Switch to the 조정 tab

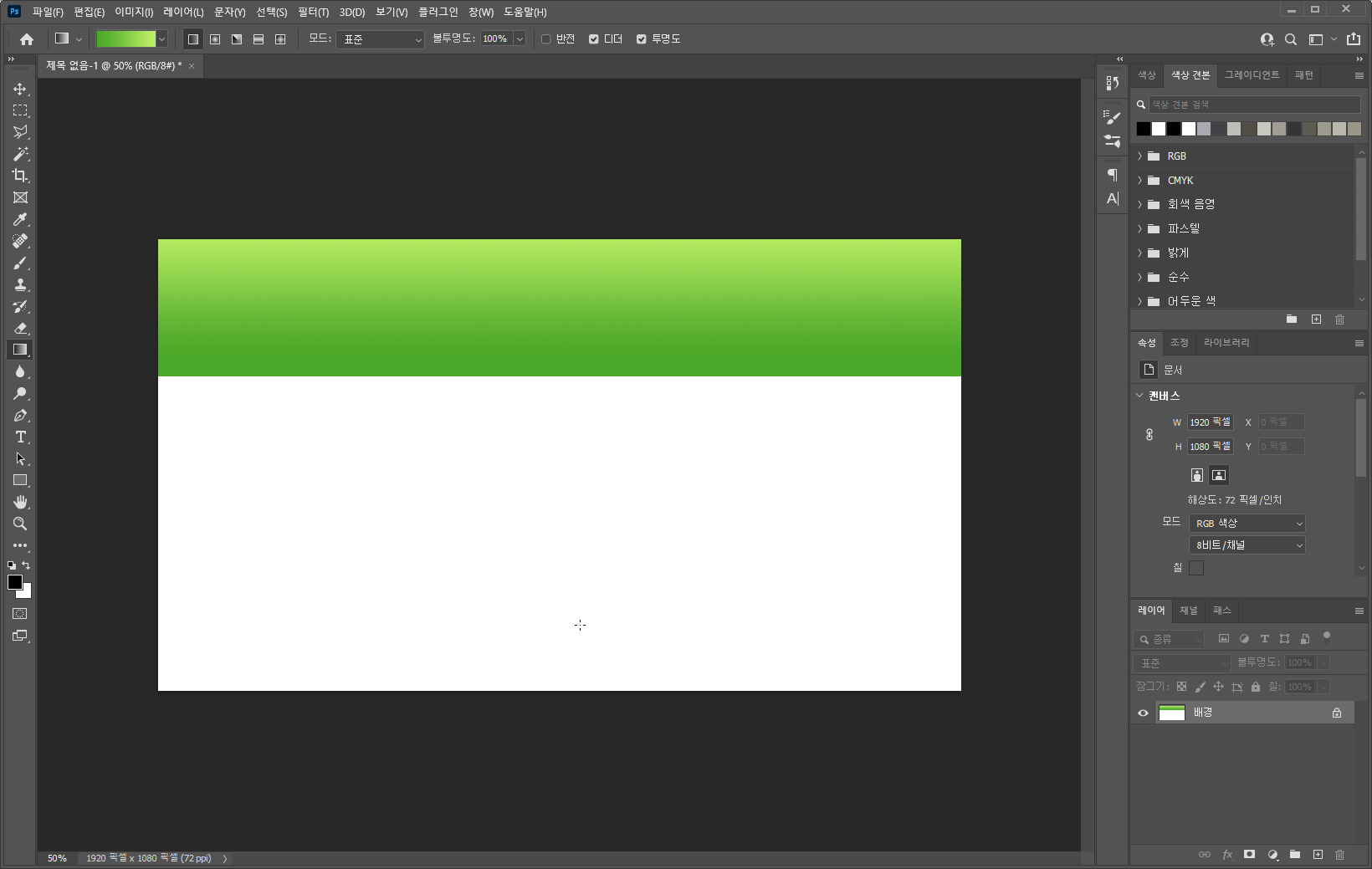1180,343
